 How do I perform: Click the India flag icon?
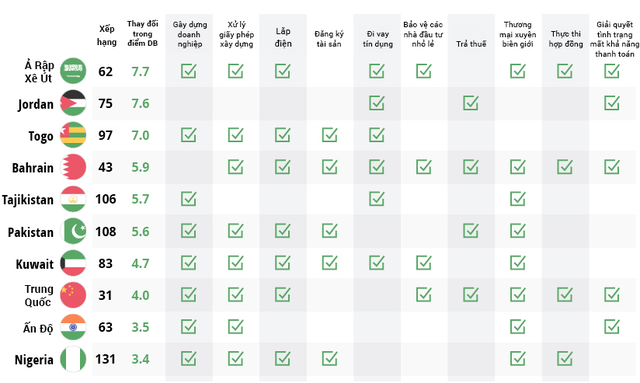click(73, 327)
